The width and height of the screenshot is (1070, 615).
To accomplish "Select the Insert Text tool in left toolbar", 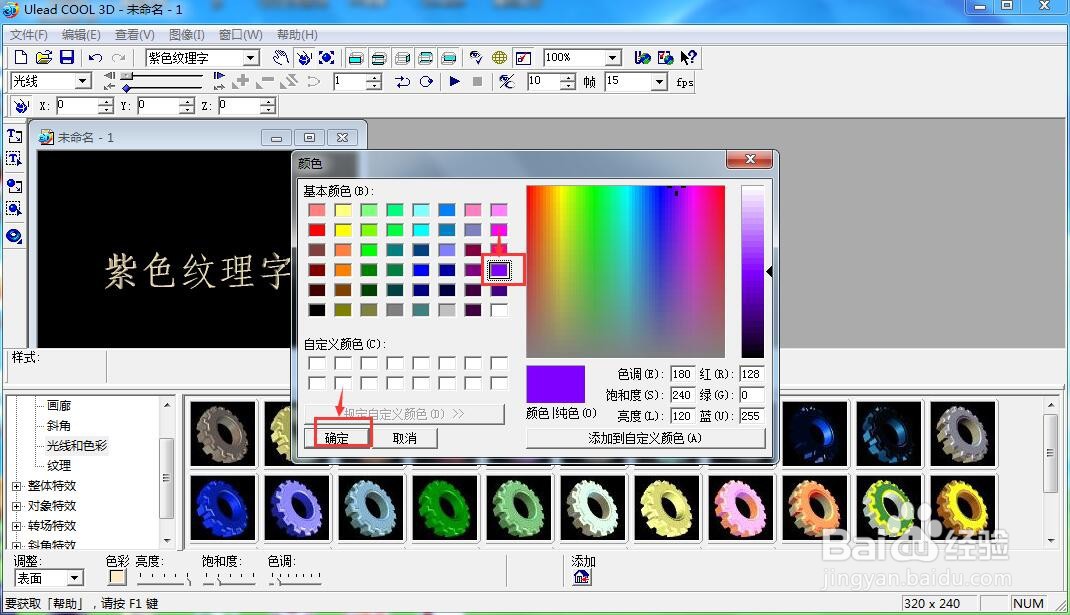I will point(14,137).
